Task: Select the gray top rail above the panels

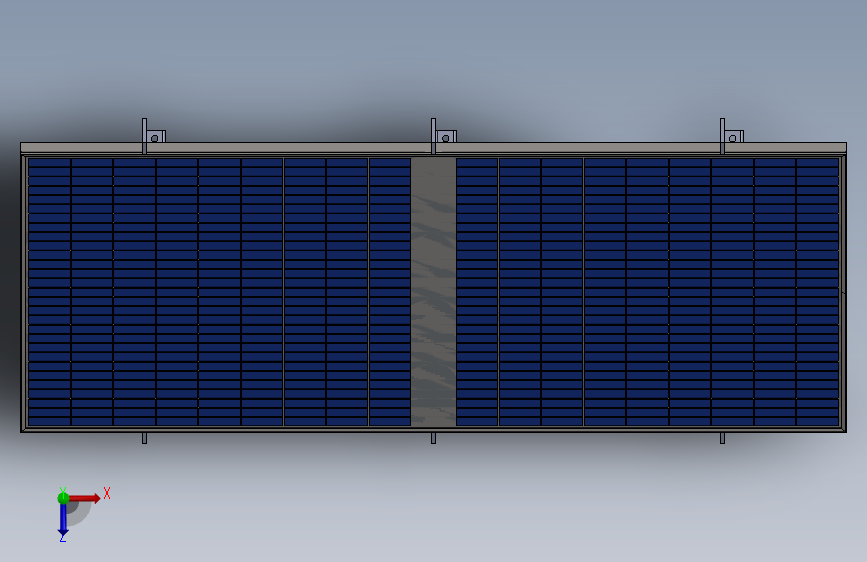Action: click(434, 148)
